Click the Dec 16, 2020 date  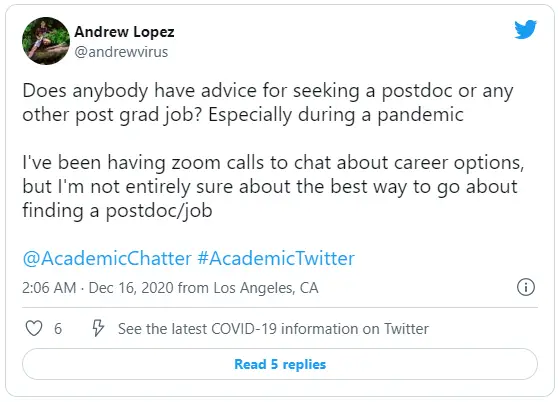131,288
